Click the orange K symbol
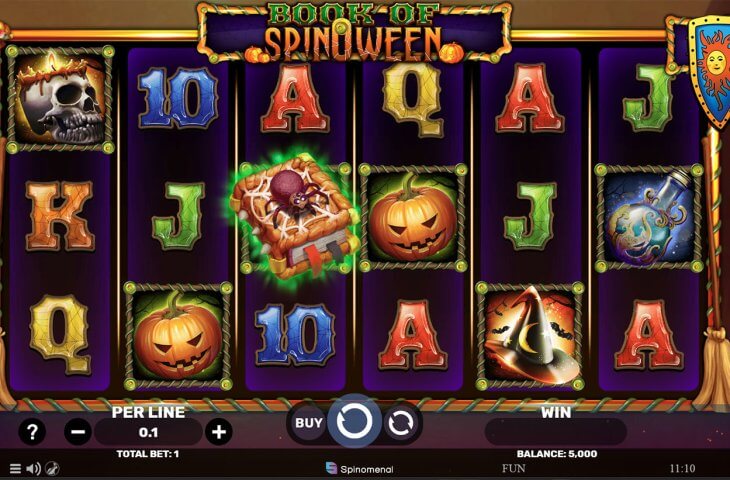Screen dimensions: 730x480 coord(60,216)
